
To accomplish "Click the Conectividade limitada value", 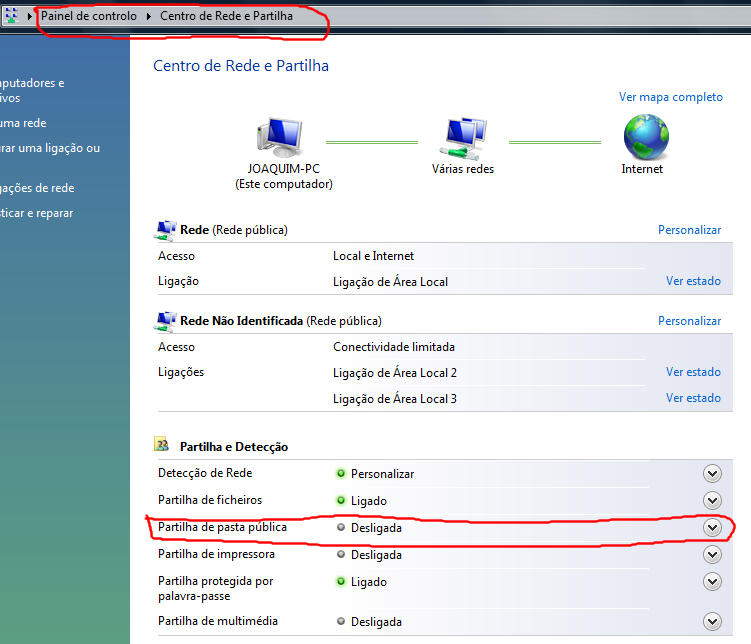I will click(394, 347).
